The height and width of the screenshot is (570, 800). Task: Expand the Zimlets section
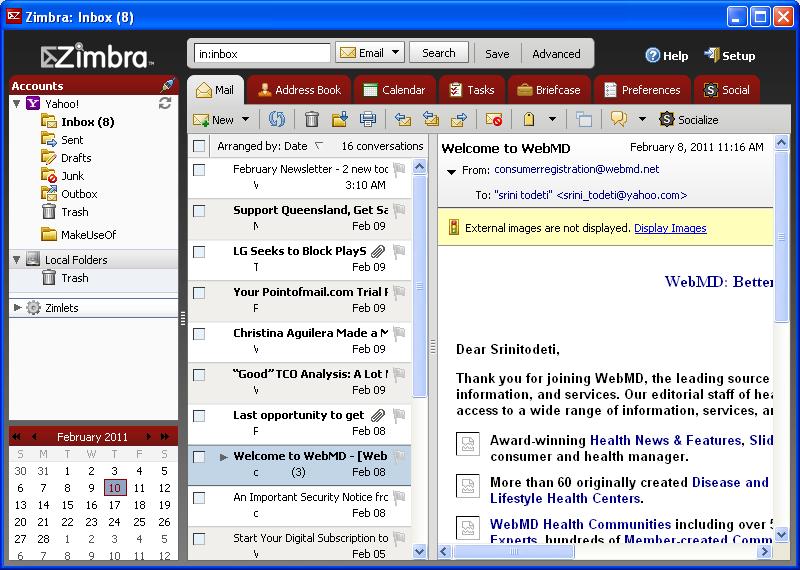coord(17,308)
